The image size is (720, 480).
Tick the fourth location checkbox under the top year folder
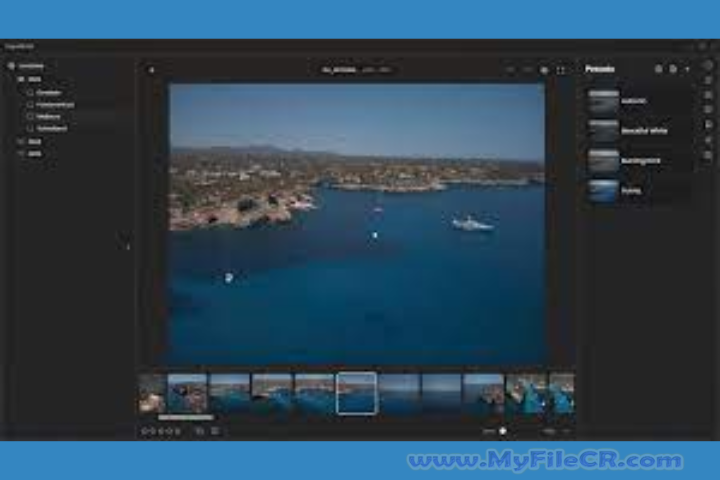click(30, 129)
